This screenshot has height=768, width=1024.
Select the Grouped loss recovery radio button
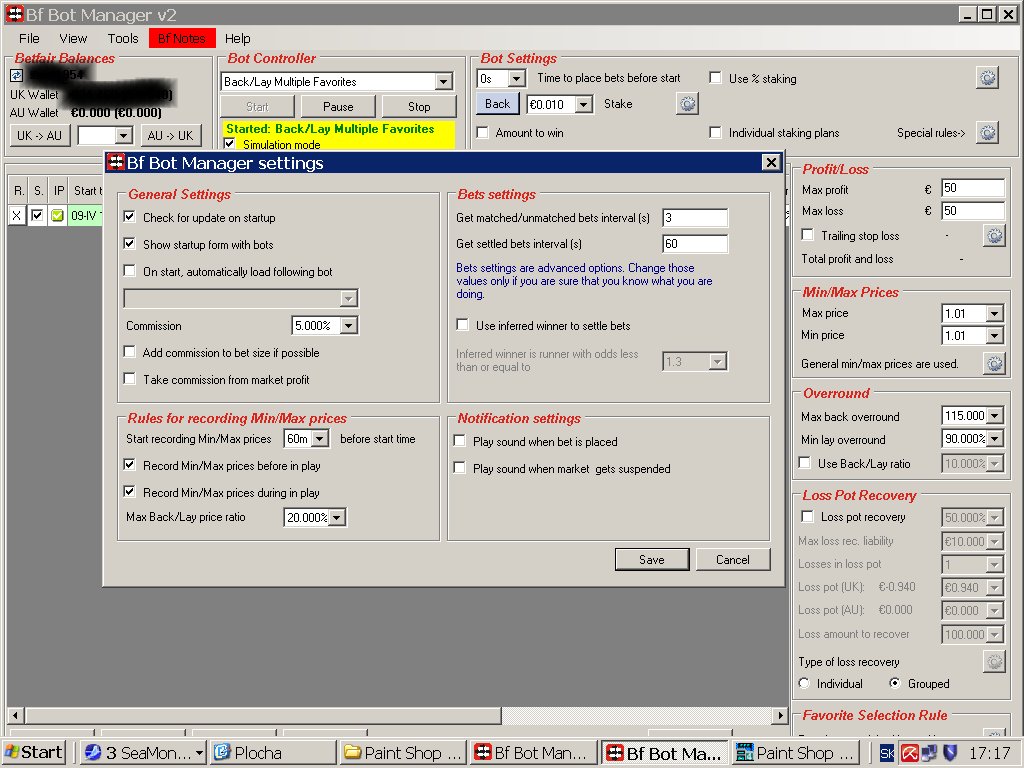click(x=895, y=683)
